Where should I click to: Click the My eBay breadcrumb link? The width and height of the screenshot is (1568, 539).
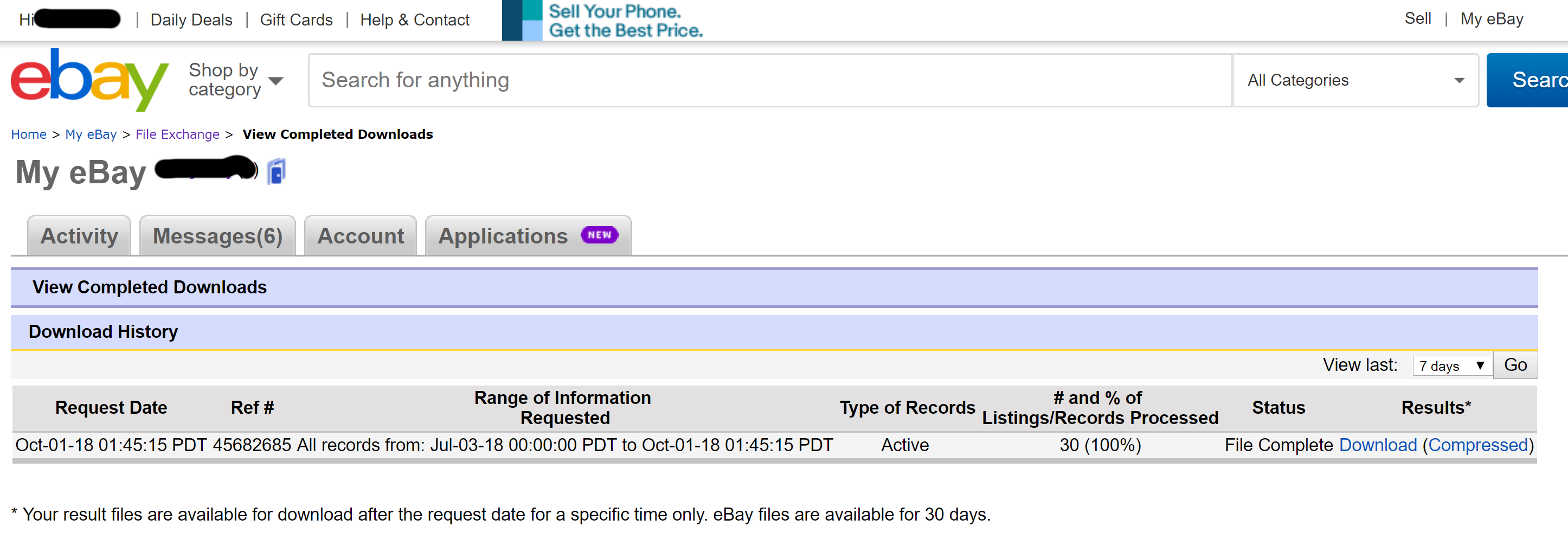click(x=91, y=134)
